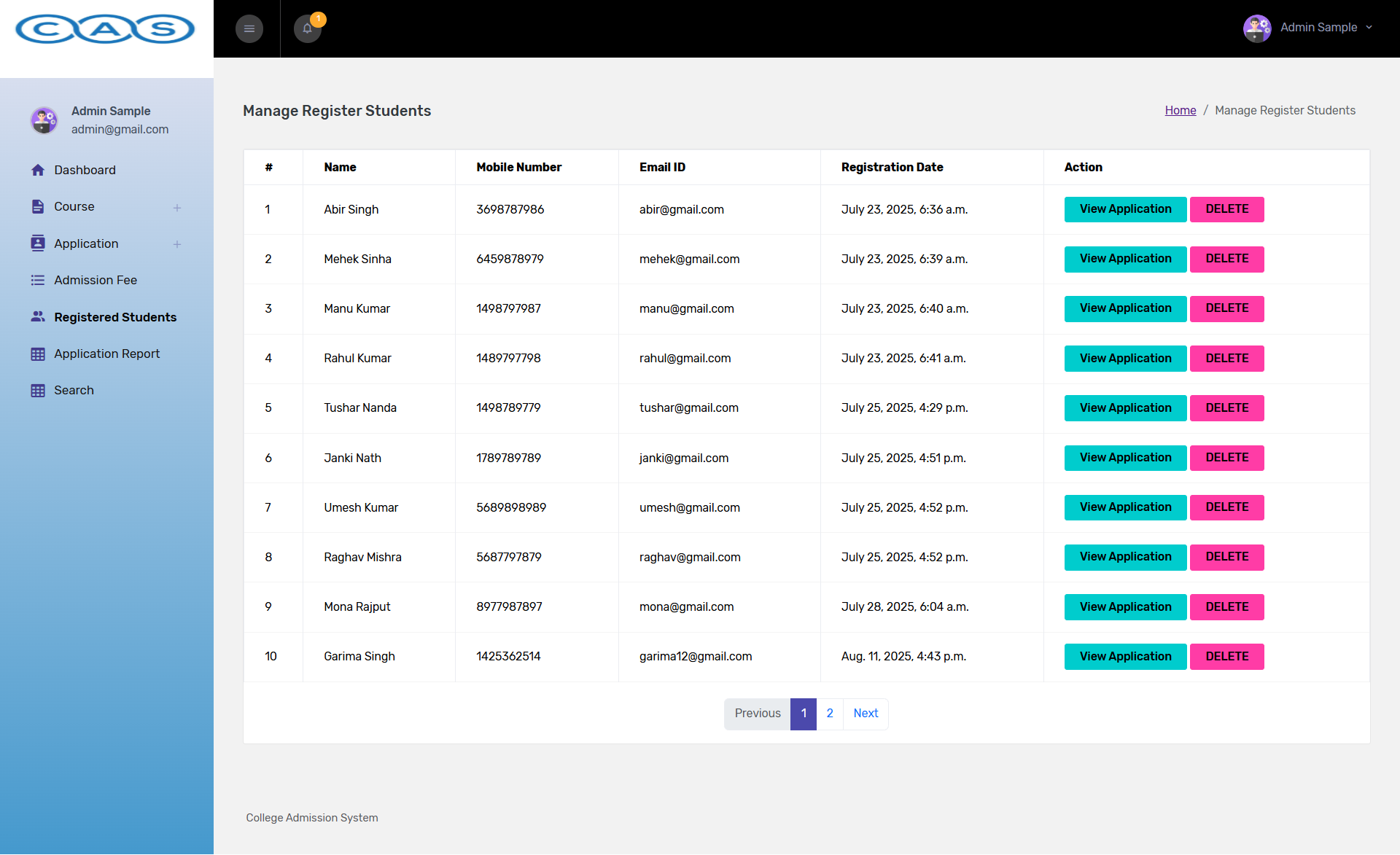Click the CAS logo

[105, 29]
